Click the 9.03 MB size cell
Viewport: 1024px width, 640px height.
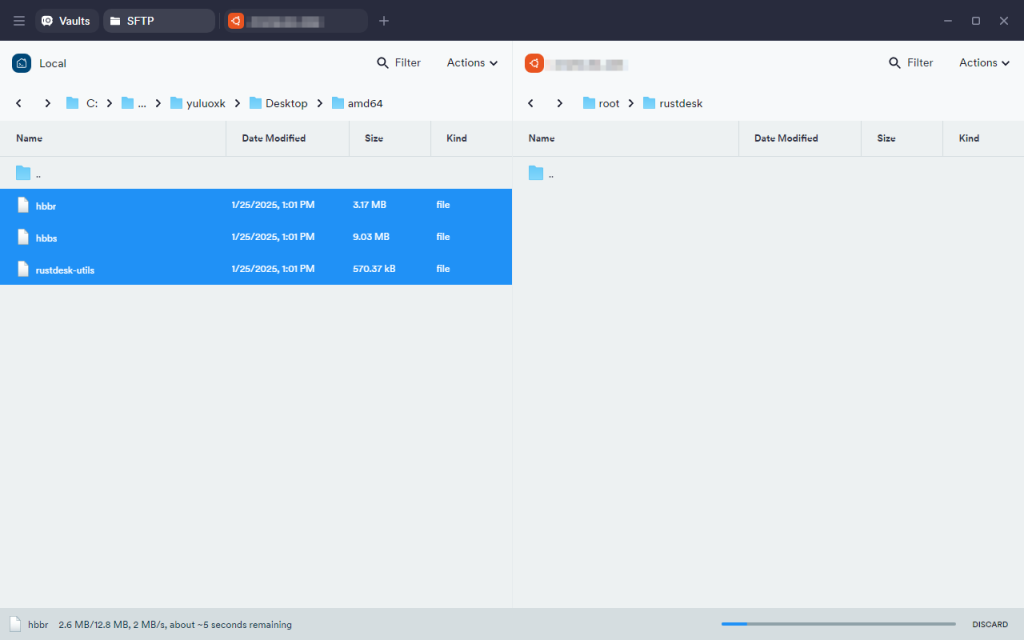[x=371, y=236]
